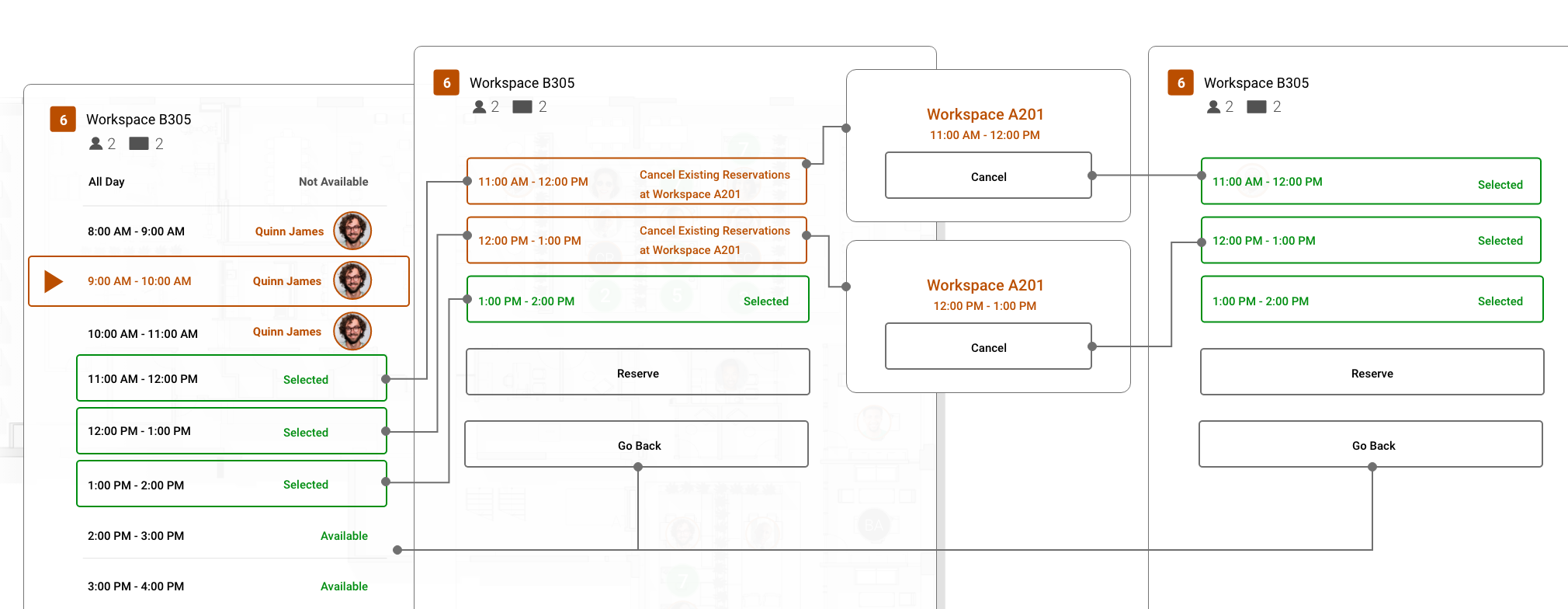This screenshot has height=609, width=1568.
Task: Cancel the Workspace A201 11:00 AM reservation
Action: (988, 176)
